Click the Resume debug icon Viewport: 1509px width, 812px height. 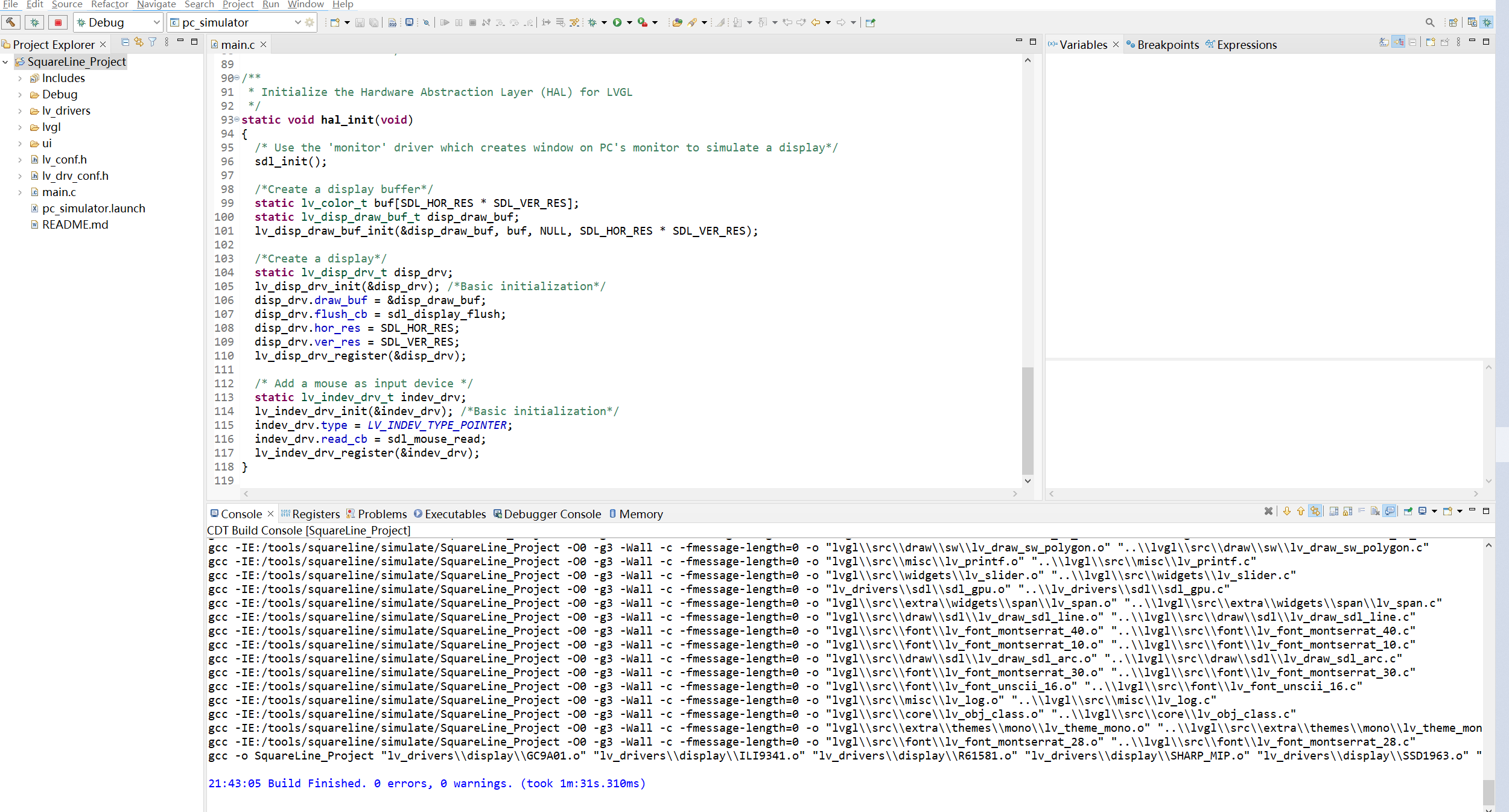[x=445, y=22]
